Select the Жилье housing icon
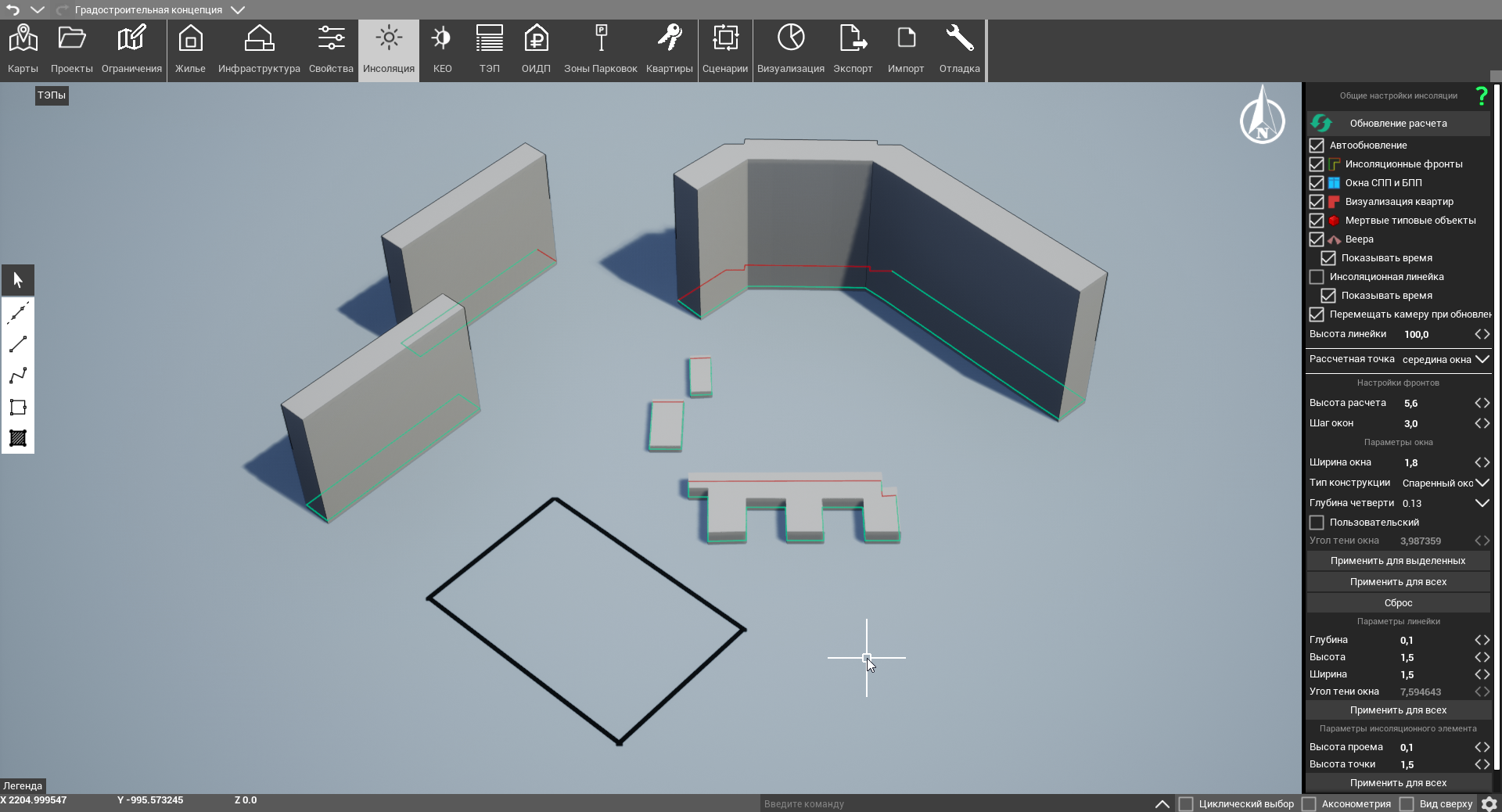 point(190,49)
